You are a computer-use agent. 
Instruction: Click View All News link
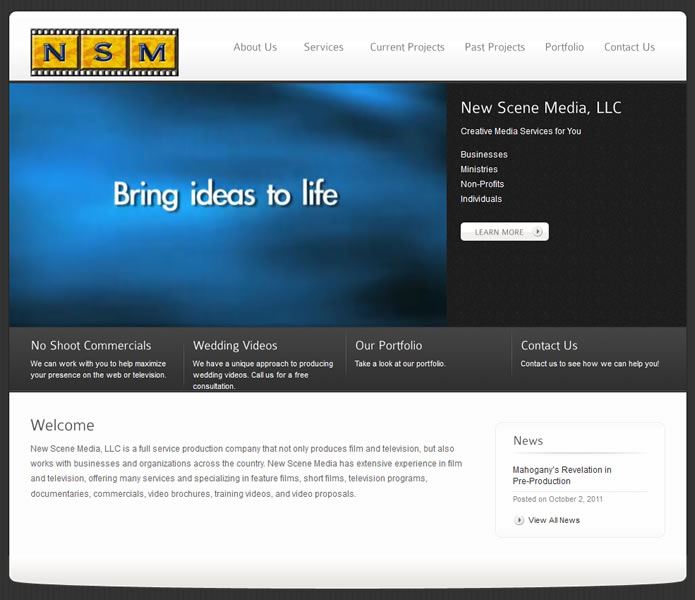click(x=554, y=520)
